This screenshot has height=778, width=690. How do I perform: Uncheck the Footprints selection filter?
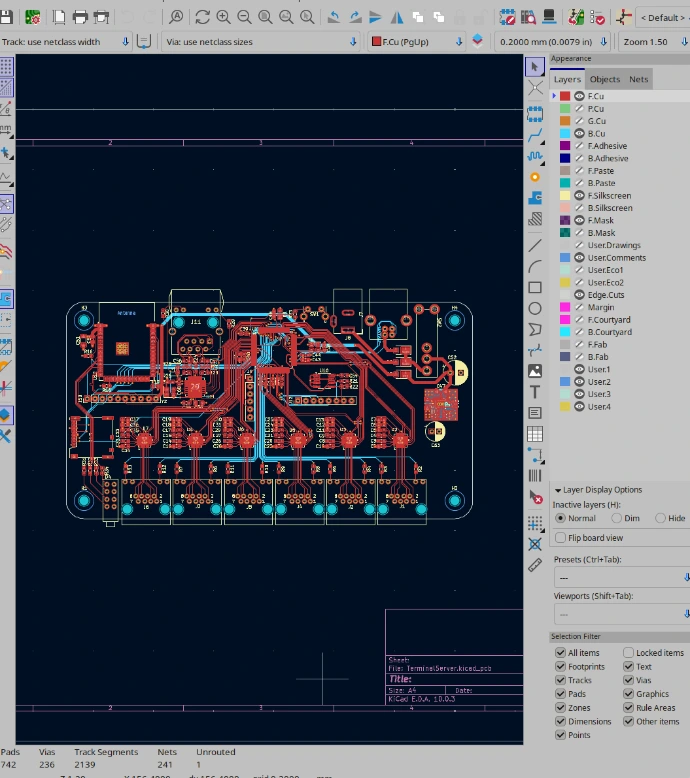pyautogui.click(x=561, y=666)
